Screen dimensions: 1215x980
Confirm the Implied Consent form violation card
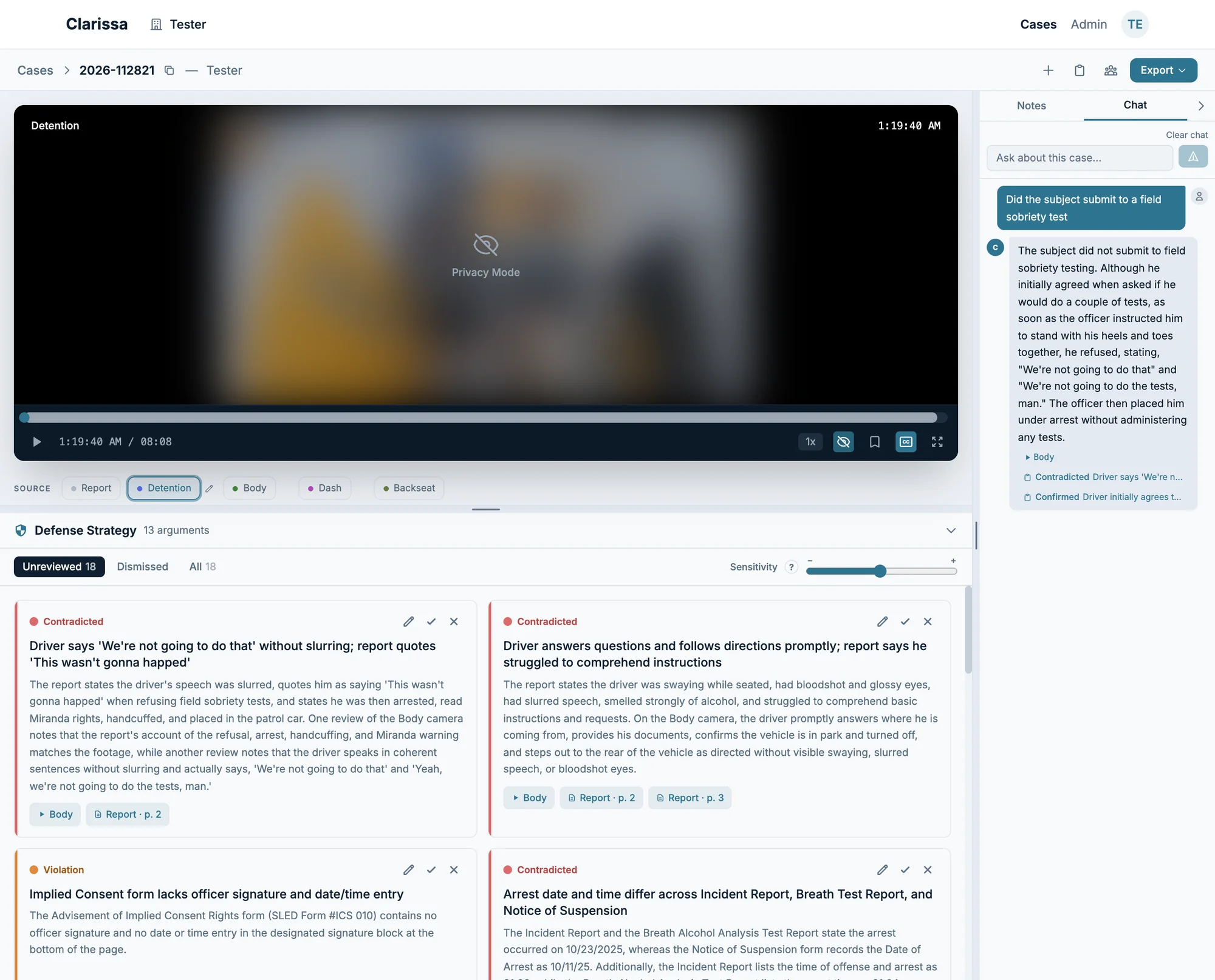pos(431,870)
